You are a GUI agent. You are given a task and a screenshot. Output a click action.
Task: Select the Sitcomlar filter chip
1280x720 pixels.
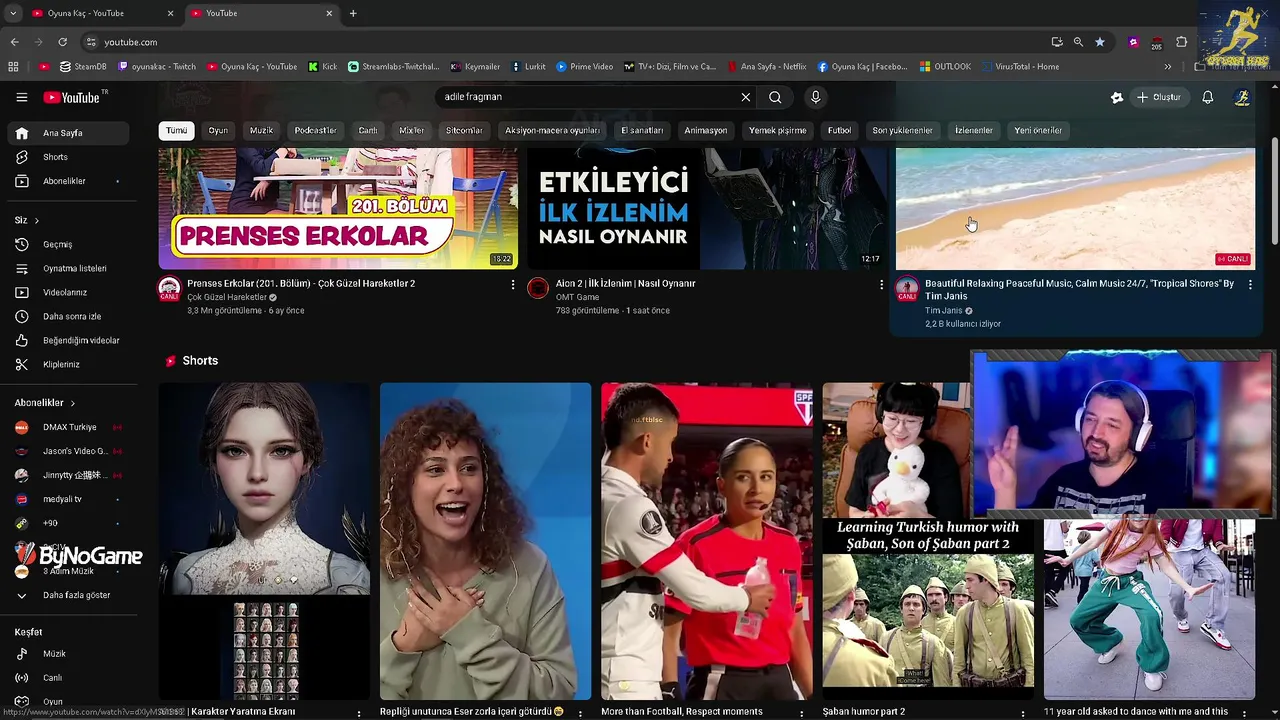tap(464, 131)
